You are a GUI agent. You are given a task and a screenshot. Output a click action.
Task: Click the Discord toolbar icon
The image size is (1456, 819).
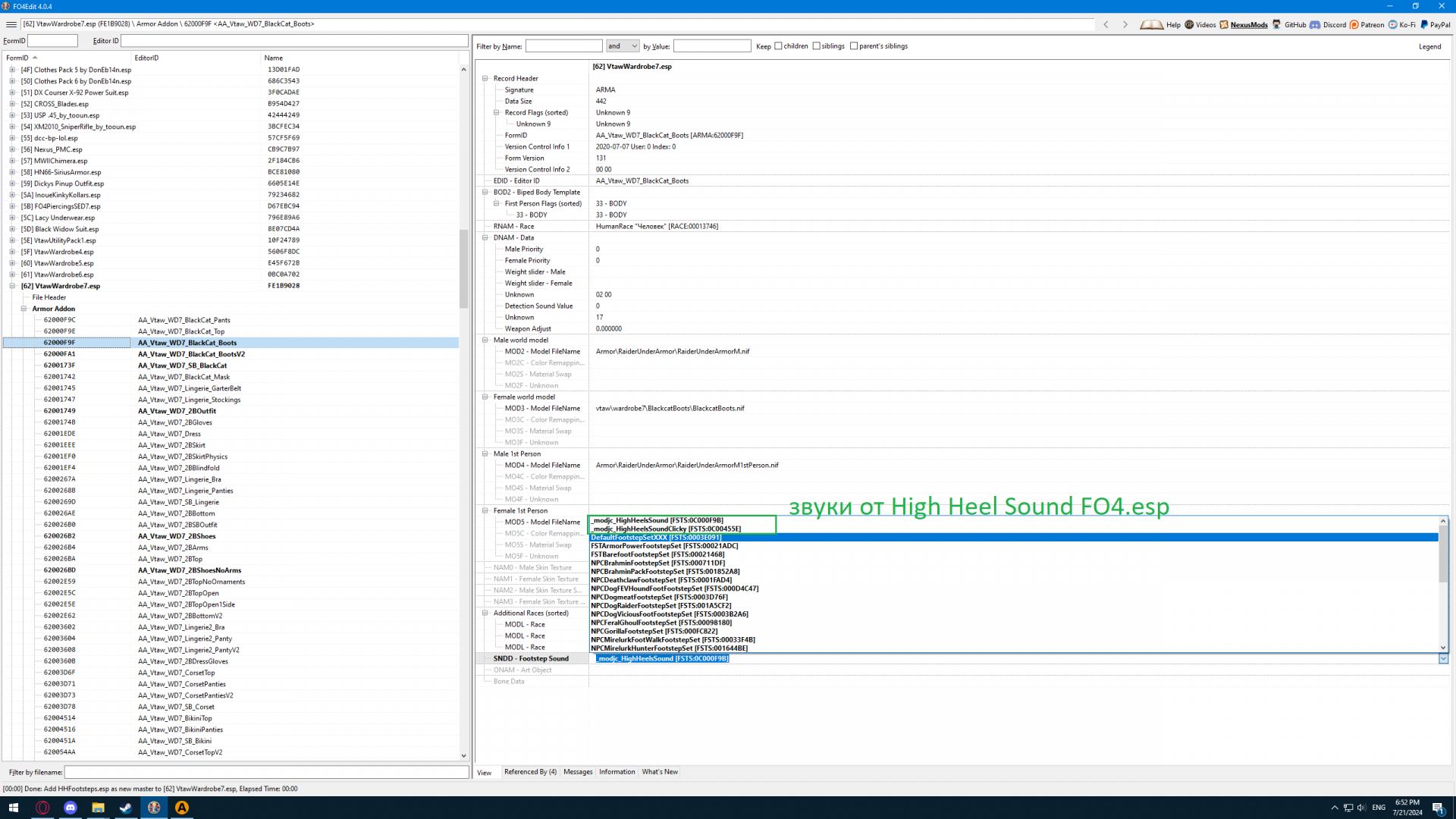[x=1315, y=24]
